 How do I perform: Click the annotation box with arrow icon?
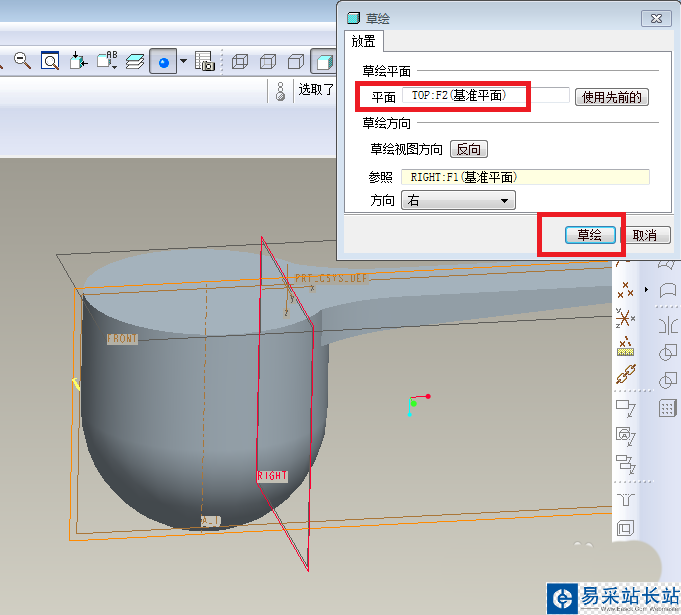pos(625,408)
